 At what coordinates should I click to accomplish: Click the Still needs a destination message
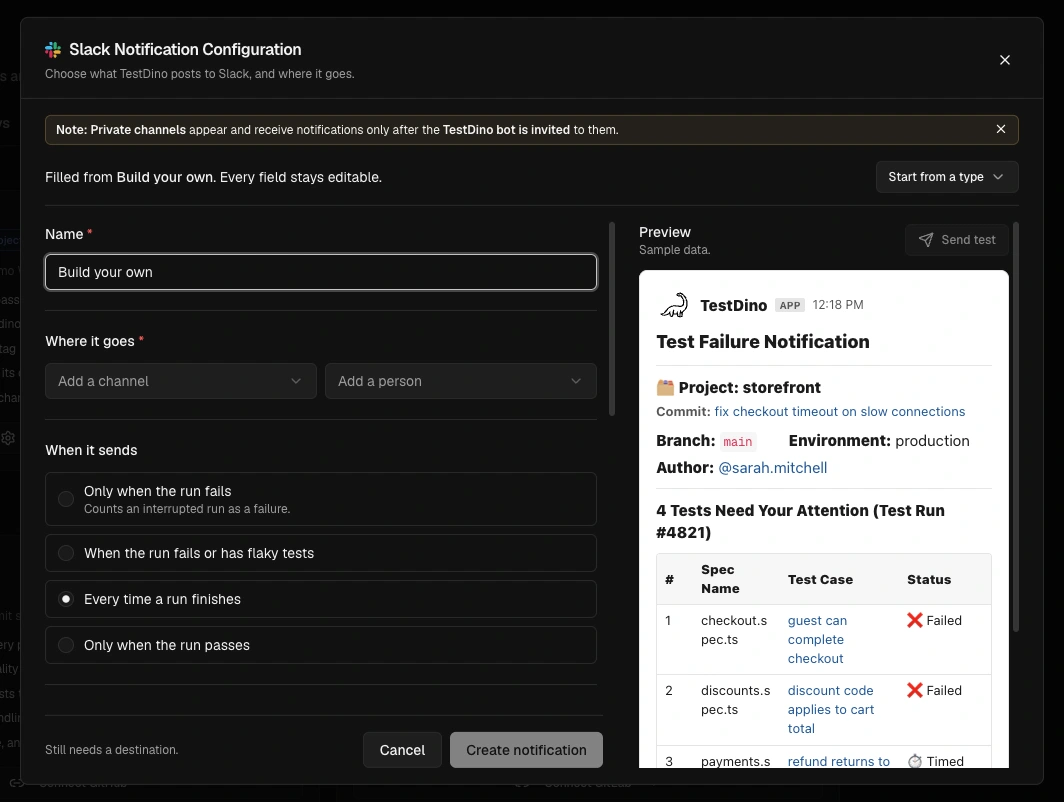[x=111, y=750]
